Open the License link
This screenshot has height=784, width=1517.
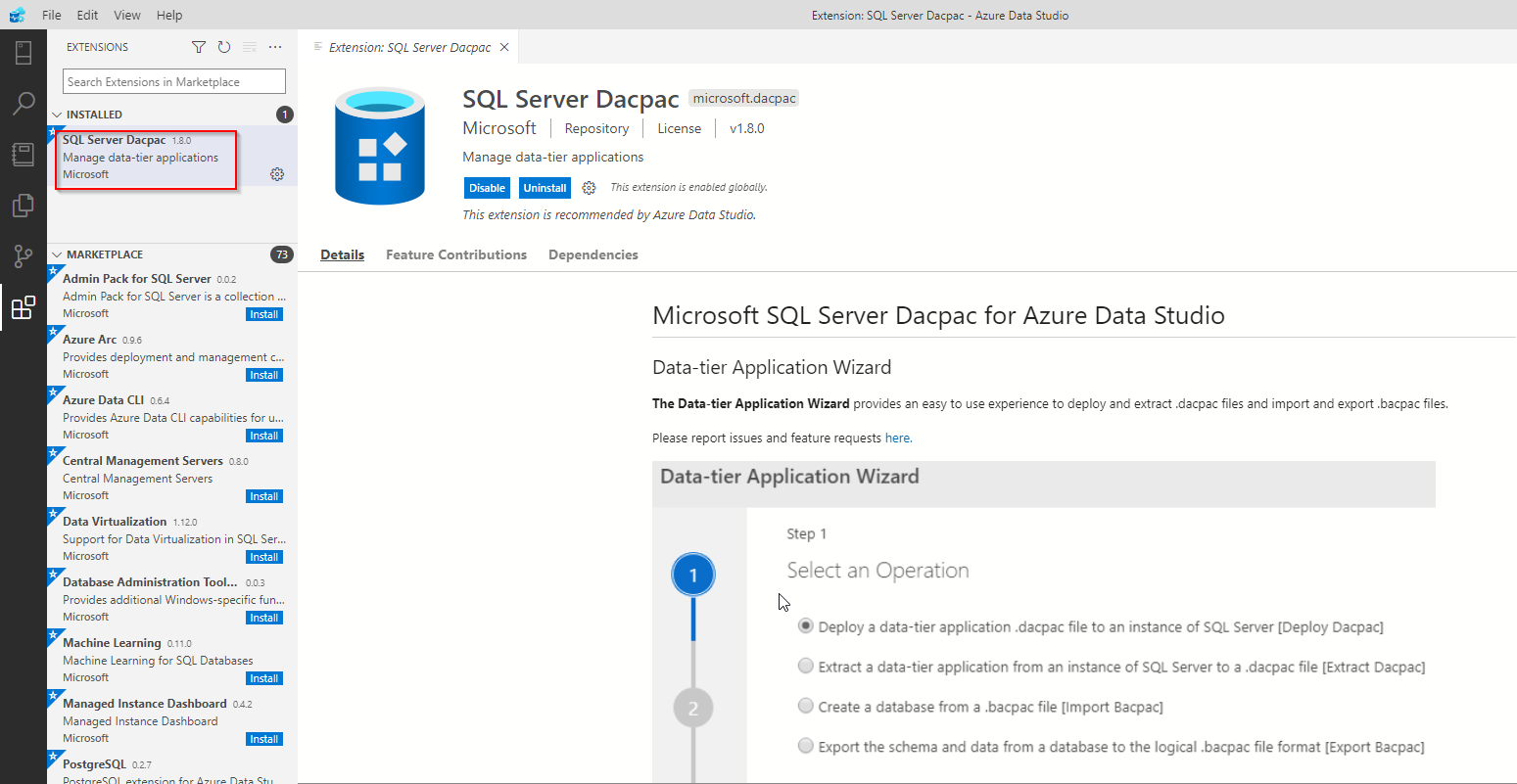679,128
